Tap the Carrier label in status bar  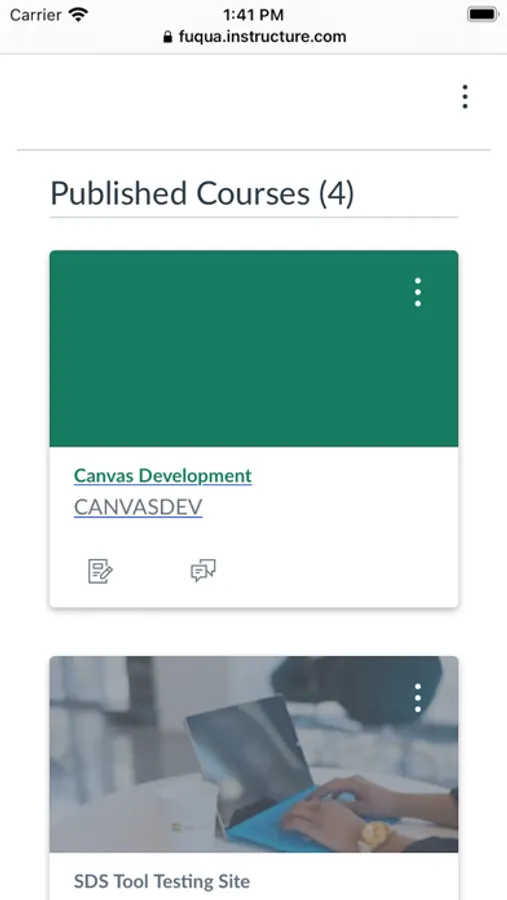(36, 14)
